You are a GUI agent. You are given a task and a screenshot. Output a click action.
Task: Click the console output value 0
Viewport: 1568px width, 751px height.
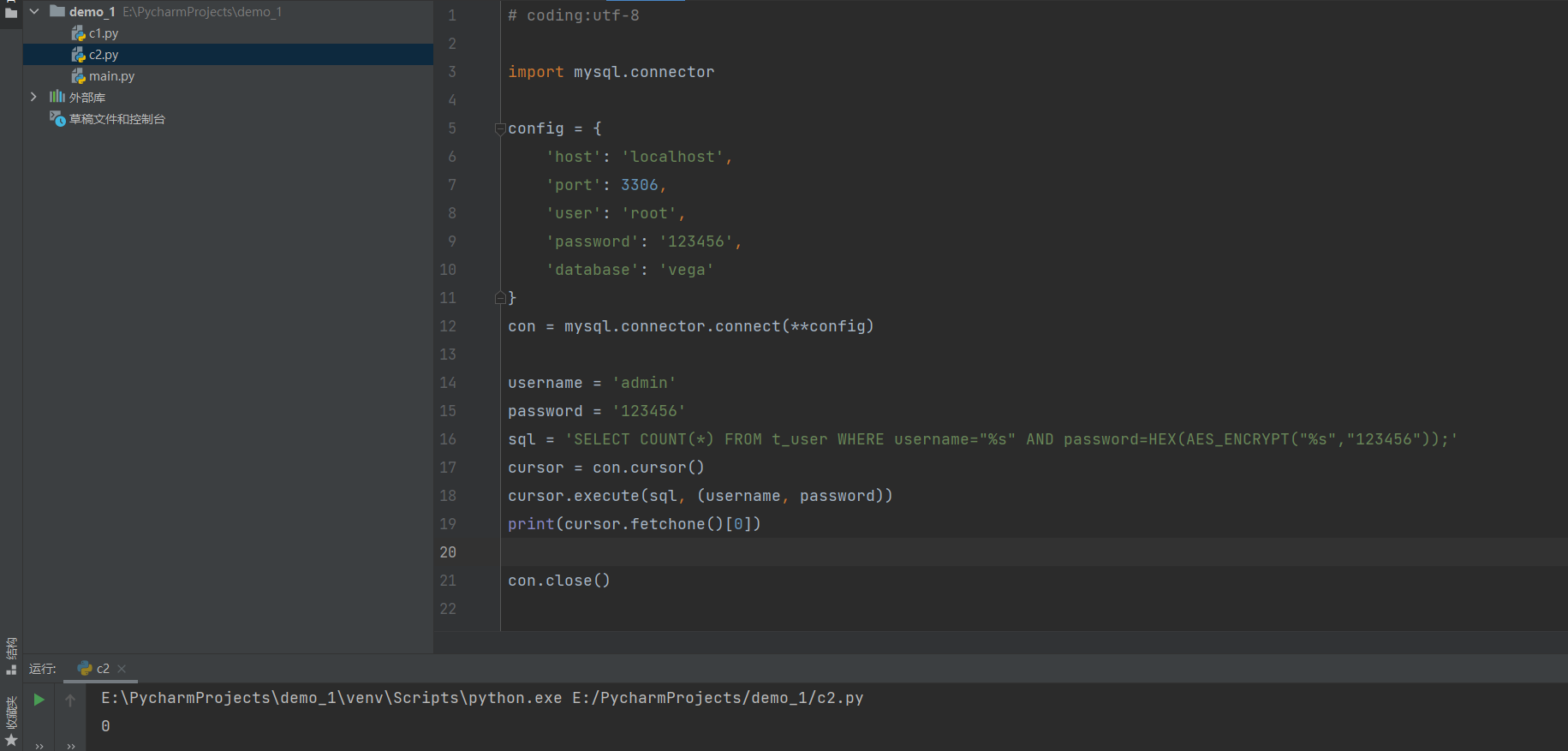click(x=105, y=726)
